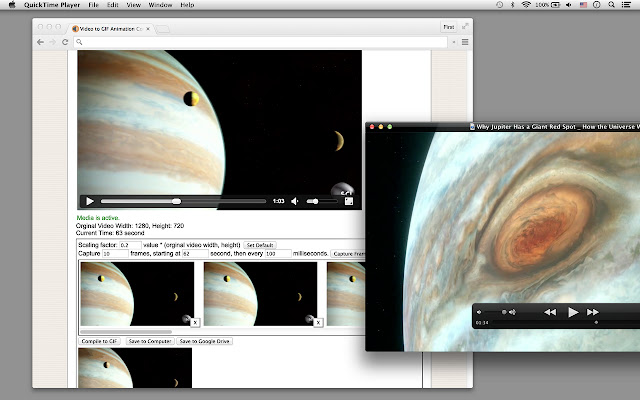
Task: Focus the browser address bar
Action: (260, 42)
